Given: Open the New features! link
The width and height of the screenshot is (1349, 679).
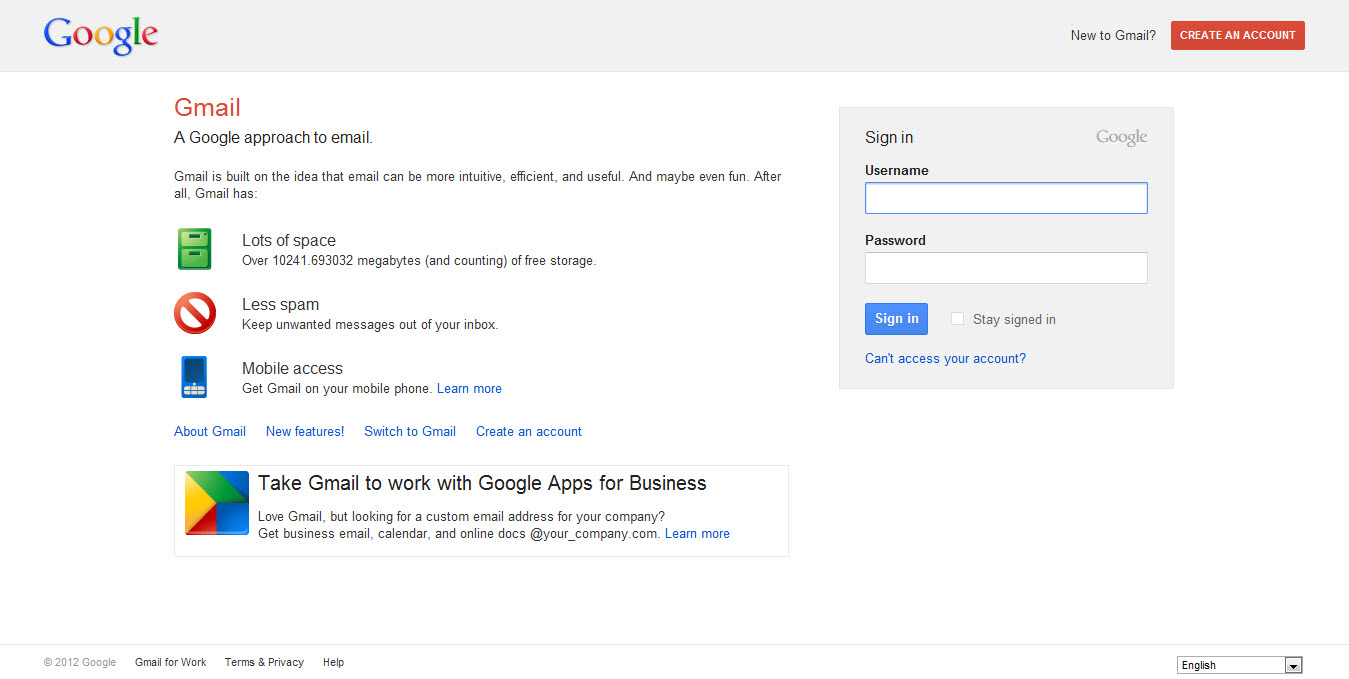Looking at the screenshot, I should coord(305,431).
